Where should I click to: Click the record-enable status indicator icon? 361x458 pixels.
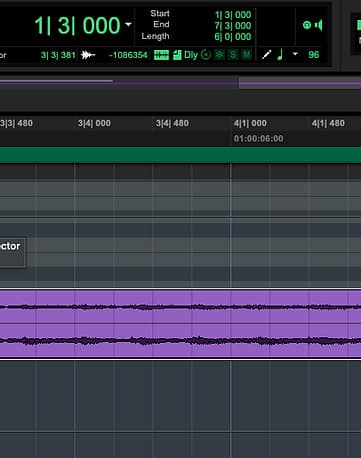(307, 25)
